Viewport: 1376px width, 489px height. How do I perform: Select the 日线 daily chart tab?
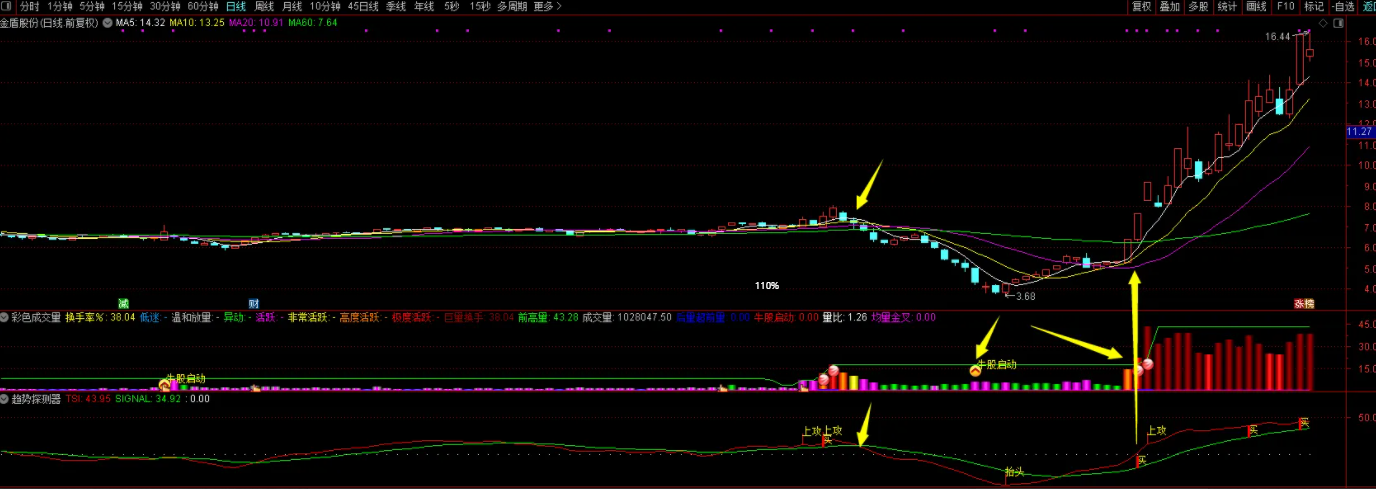pos(236,6)
